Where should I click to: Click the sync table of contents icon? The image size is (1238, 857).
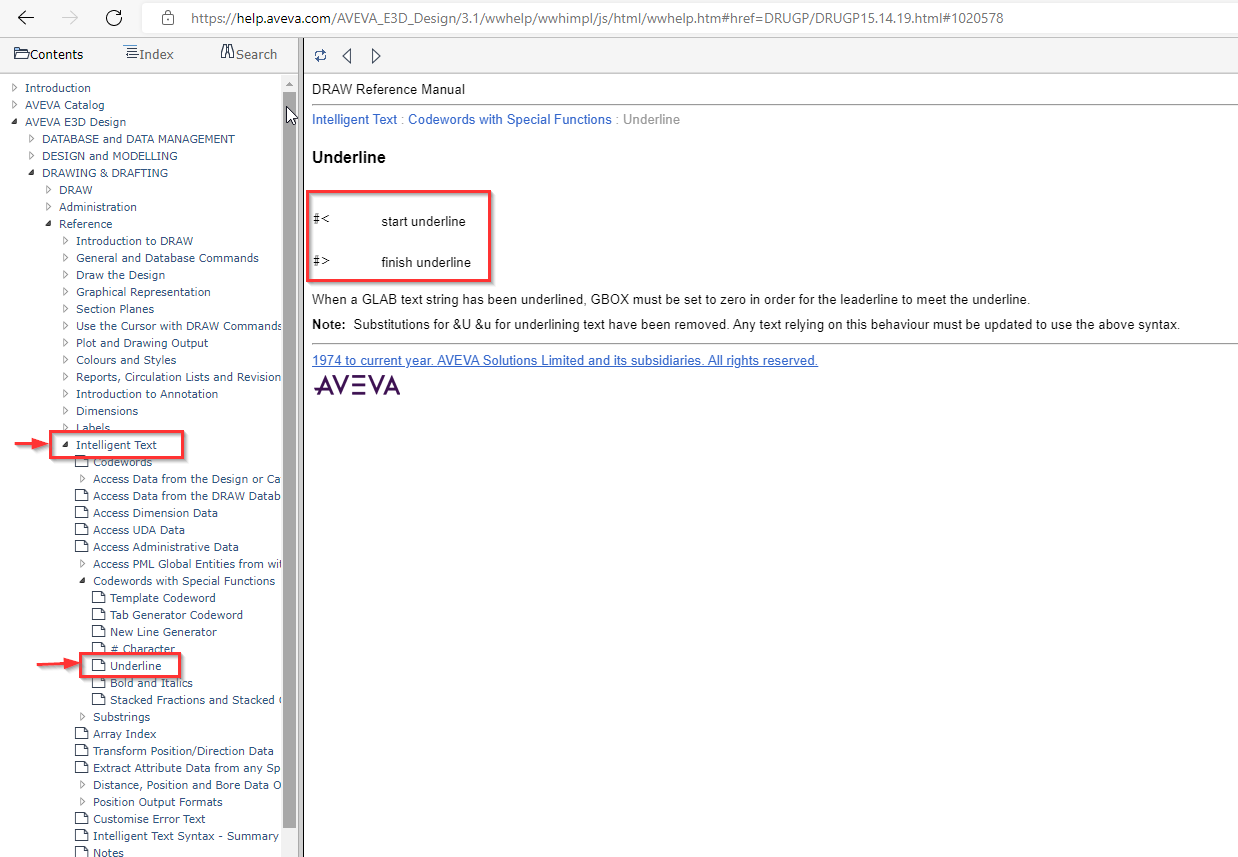point(320,56)
